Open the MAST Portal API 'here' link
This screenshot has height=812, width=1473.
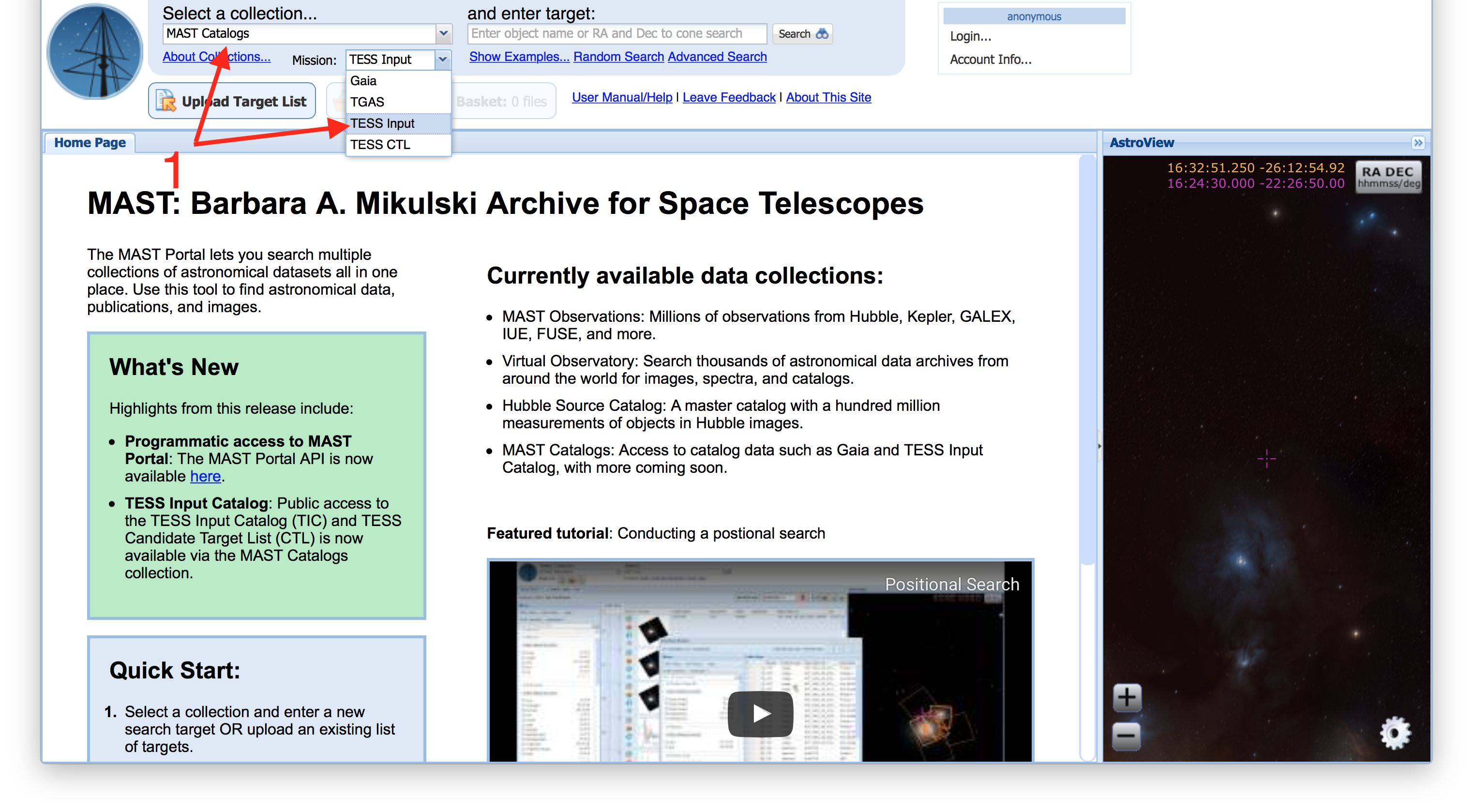[x=205, y=476]
